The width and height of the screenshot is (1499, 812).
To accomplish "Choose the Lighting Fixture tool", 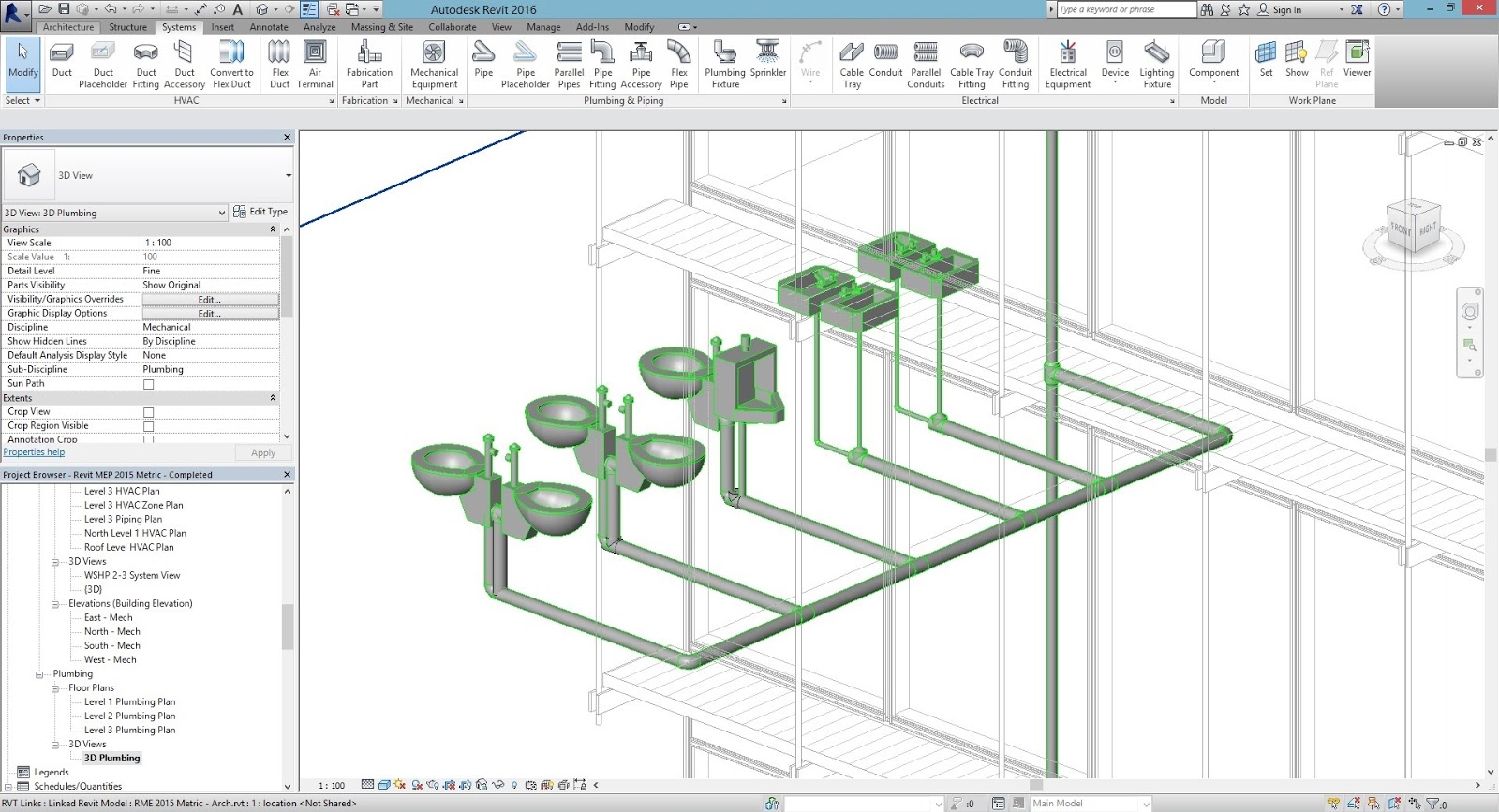I will (1157, 64).
